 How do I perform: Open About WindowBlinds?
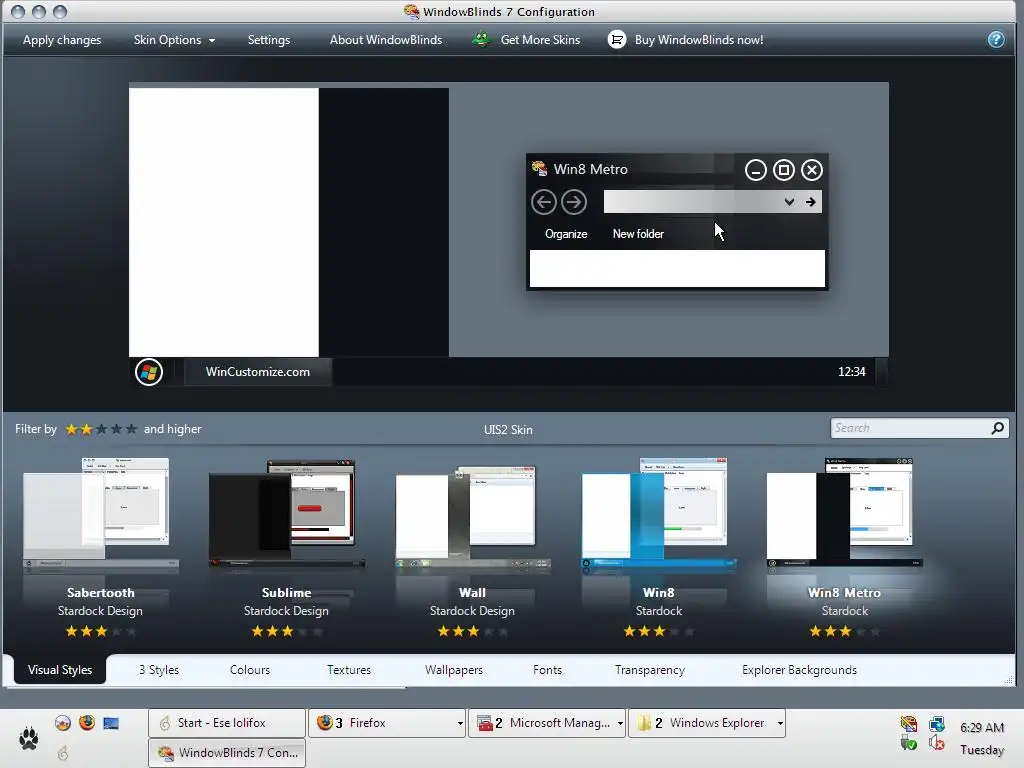385,40
